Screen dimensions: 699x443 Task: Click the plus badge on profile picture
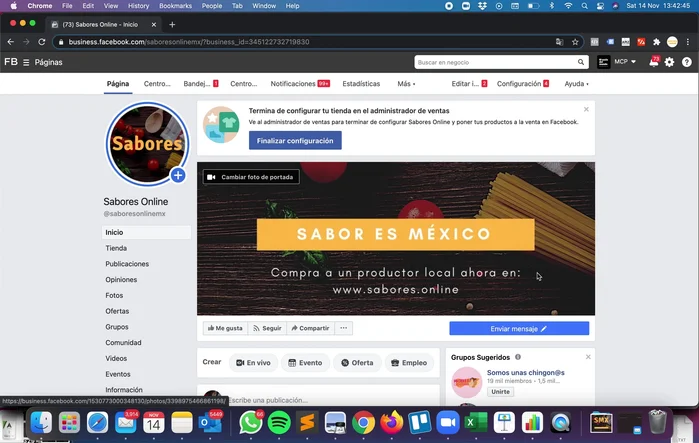click(178, 175)
